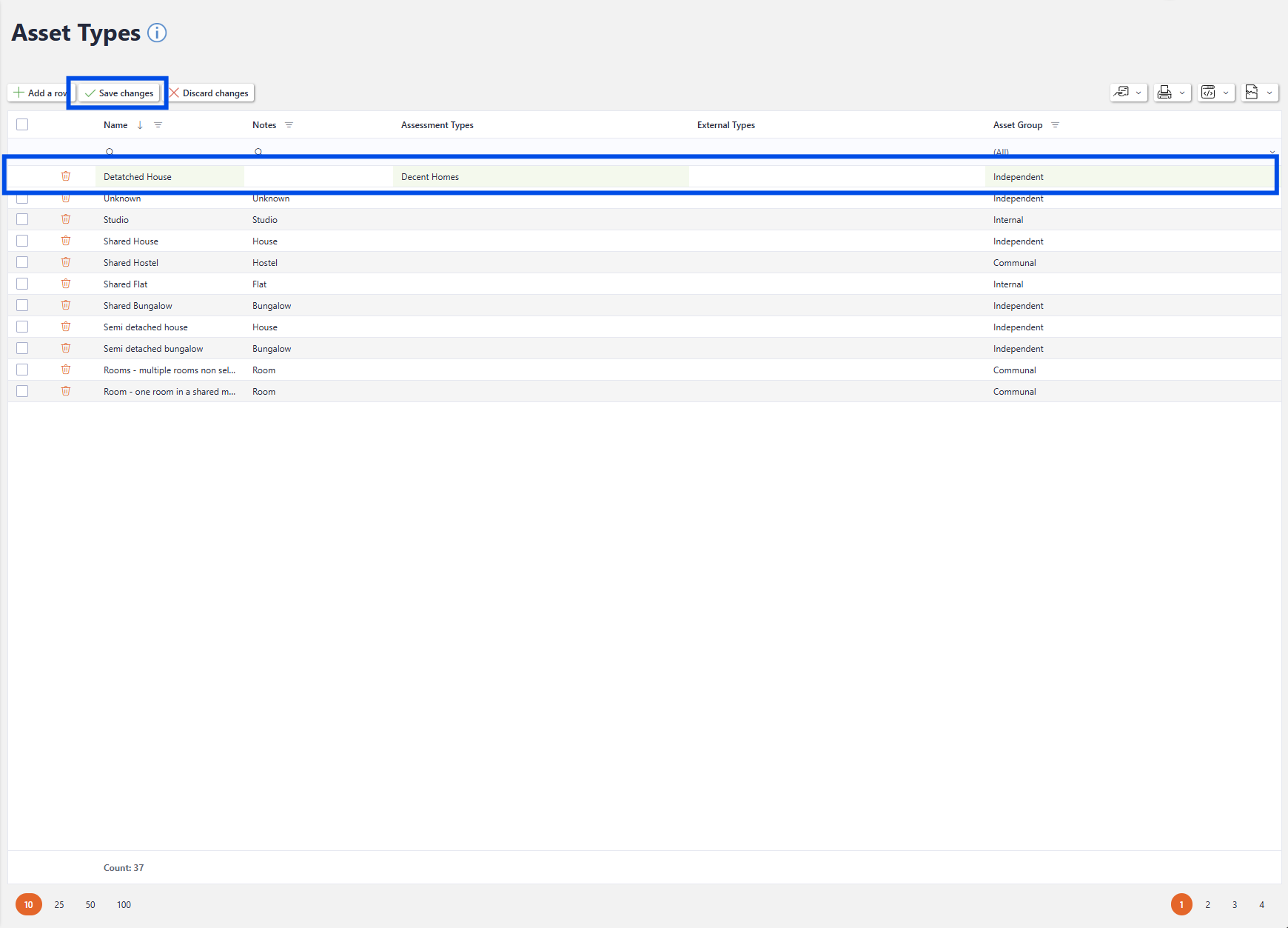Go to page 2 of results
This screenshot has height=928, width=1288.
1207,904
